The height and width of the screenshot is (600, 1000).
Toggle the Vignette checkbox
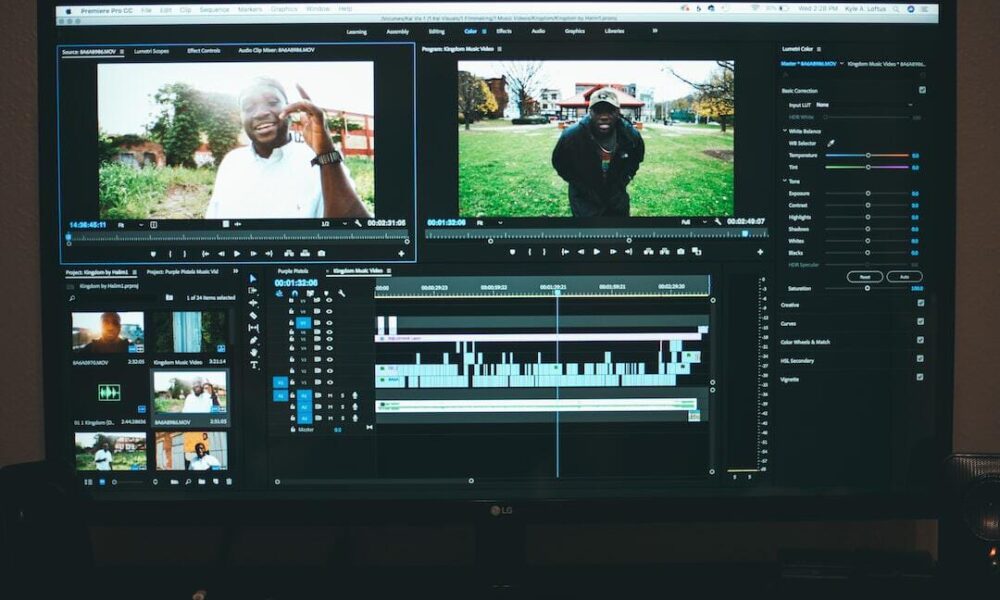coord(920,378)
